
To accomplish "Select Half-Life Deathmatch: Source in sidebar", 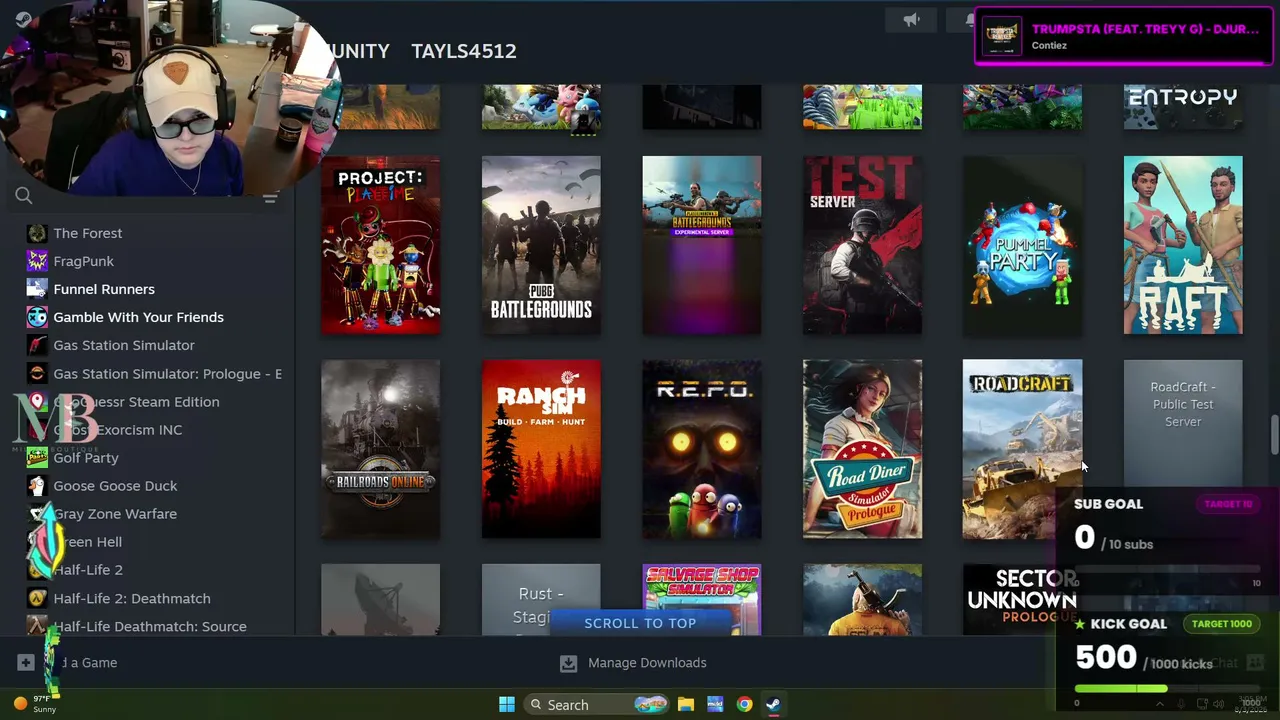I will (150, 626).
